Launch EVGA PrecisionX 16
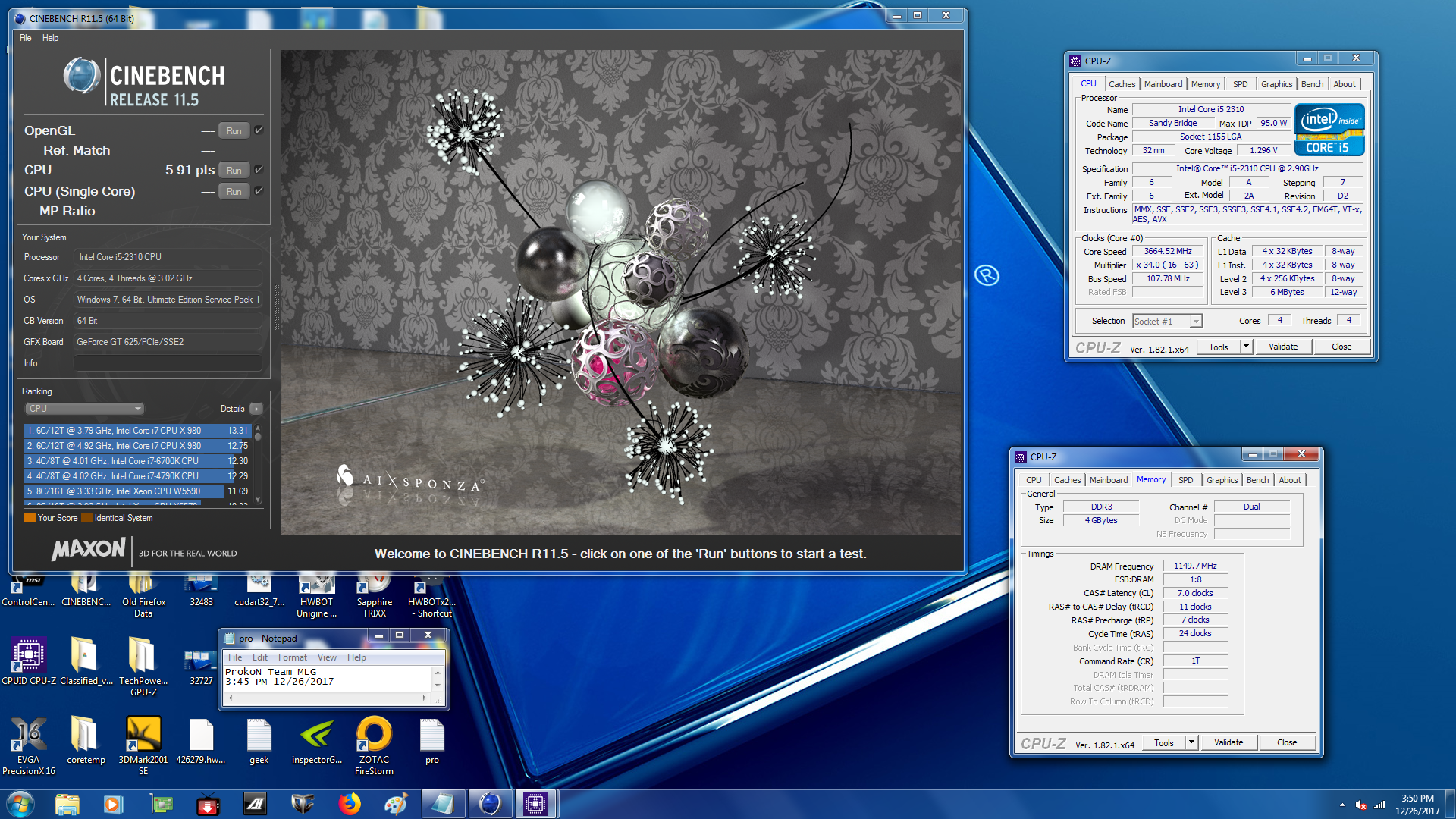The height and width of the screenshot is (819, 1456). tap(28, 745)
